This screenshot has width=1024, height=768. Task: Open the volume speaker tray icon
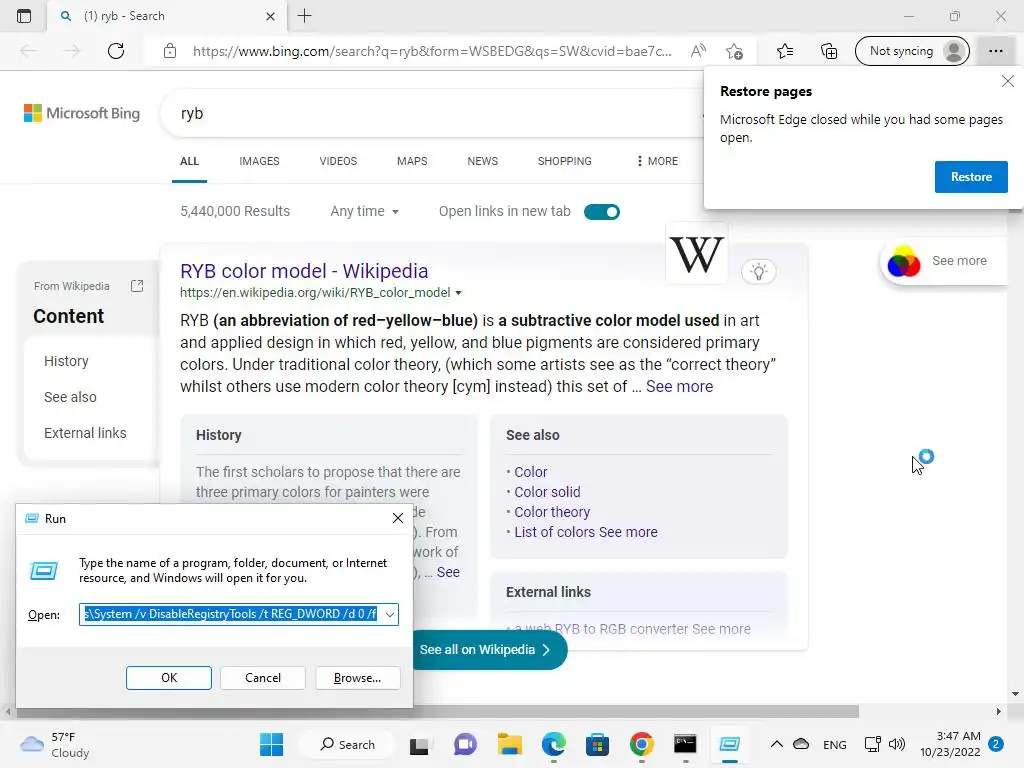[897, 744]
